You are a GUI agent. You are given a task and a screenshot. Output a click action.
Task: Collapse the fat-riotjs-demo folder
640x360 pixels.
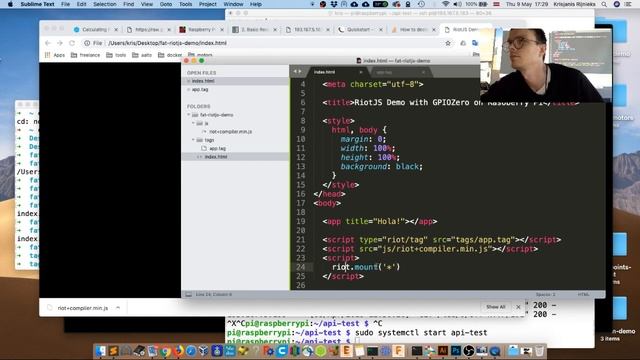tap(189, 115)
